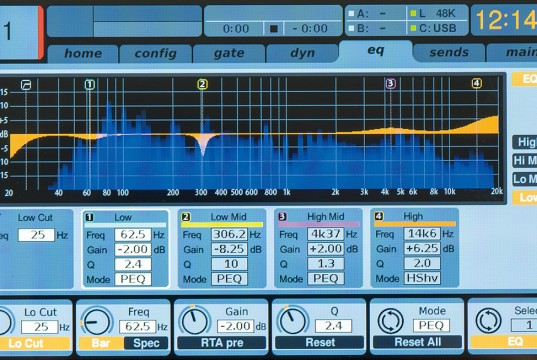Select band 4 marker on EQ graph

pyautogui.click(x=476, y=83)
